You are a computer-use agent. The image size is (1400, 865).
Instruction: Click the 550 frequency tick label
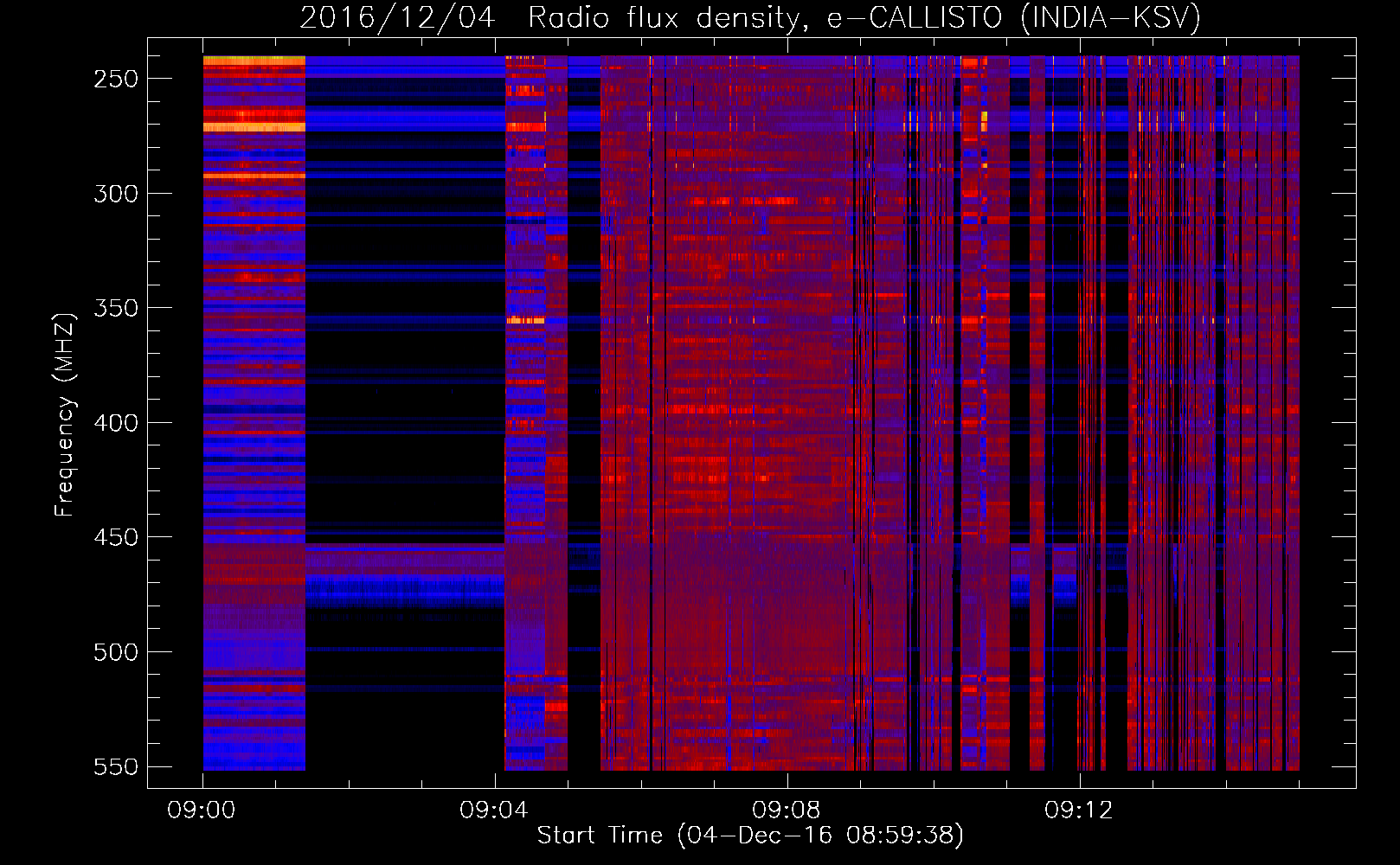[x=116, y=766]
